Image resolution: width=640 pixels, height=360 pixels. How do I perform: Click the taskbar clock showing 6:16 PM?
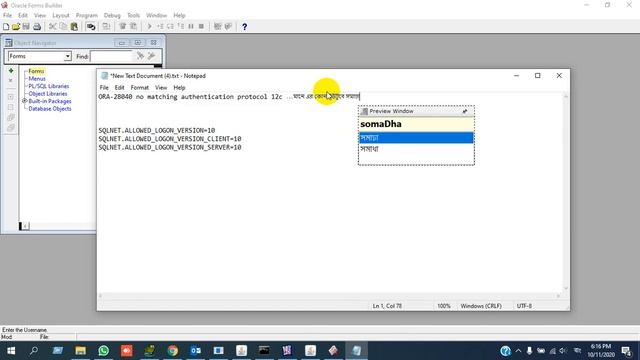(601, 350)
